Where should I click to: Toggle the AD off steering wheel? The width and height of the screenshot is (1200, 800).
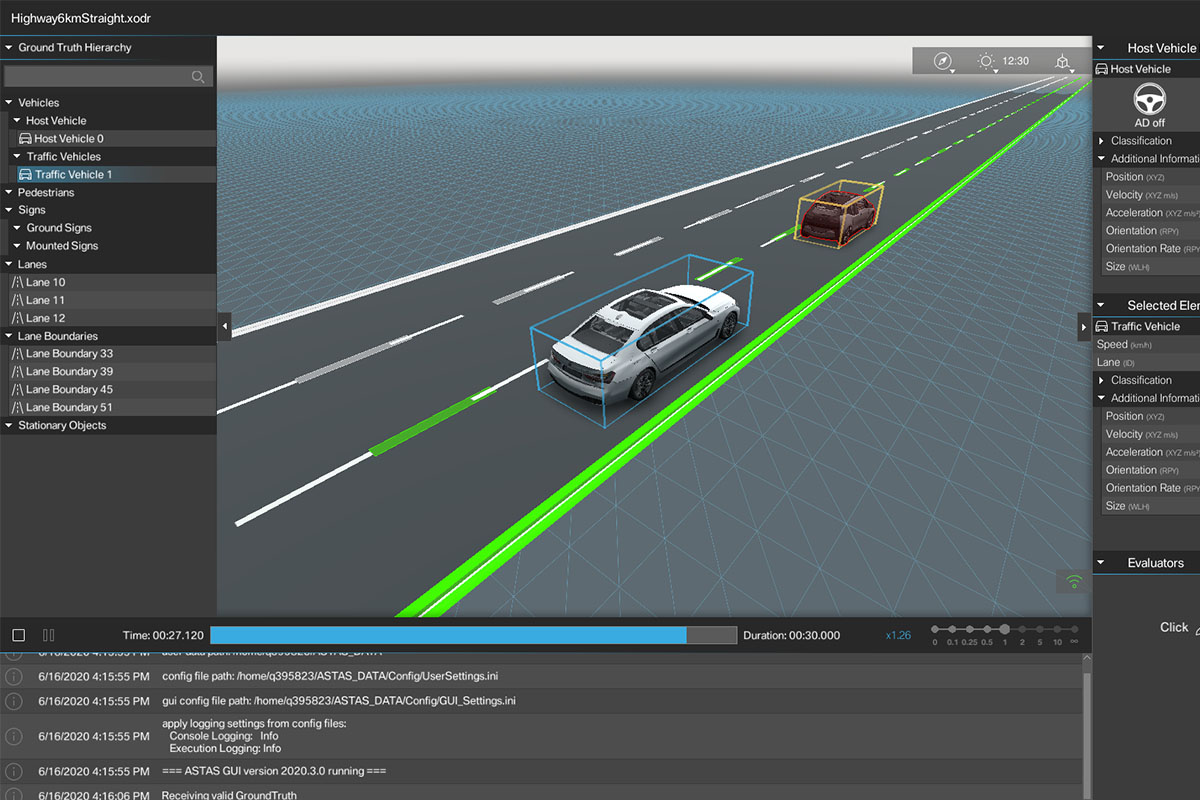point(1150,100)
